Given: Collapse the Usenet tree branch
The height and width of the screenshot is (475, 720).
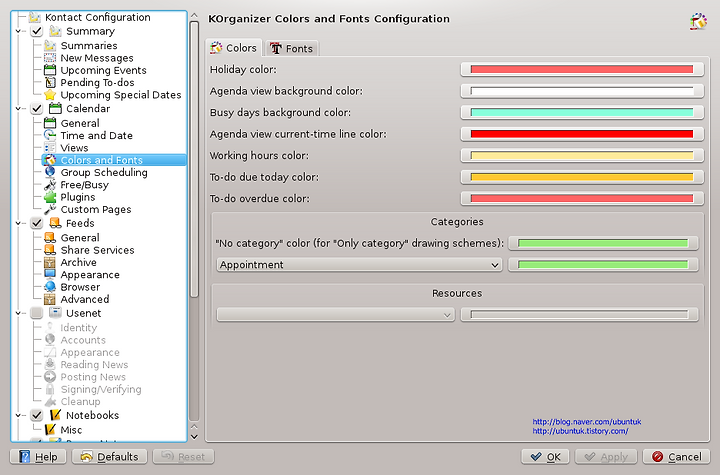Looking at the screenshot, I should 18,313.
